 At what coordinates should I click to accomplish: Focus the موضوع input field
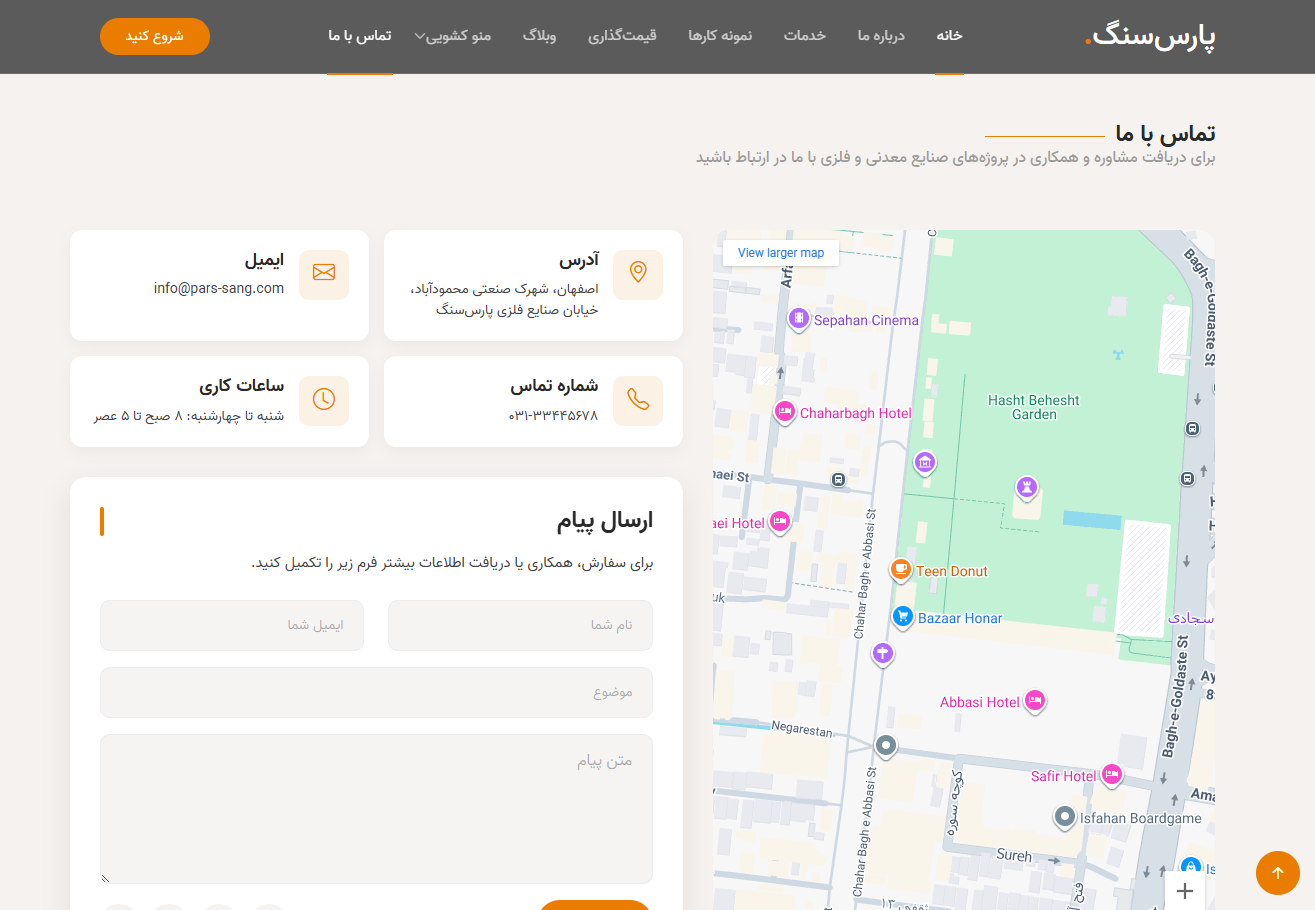(375, 692)
